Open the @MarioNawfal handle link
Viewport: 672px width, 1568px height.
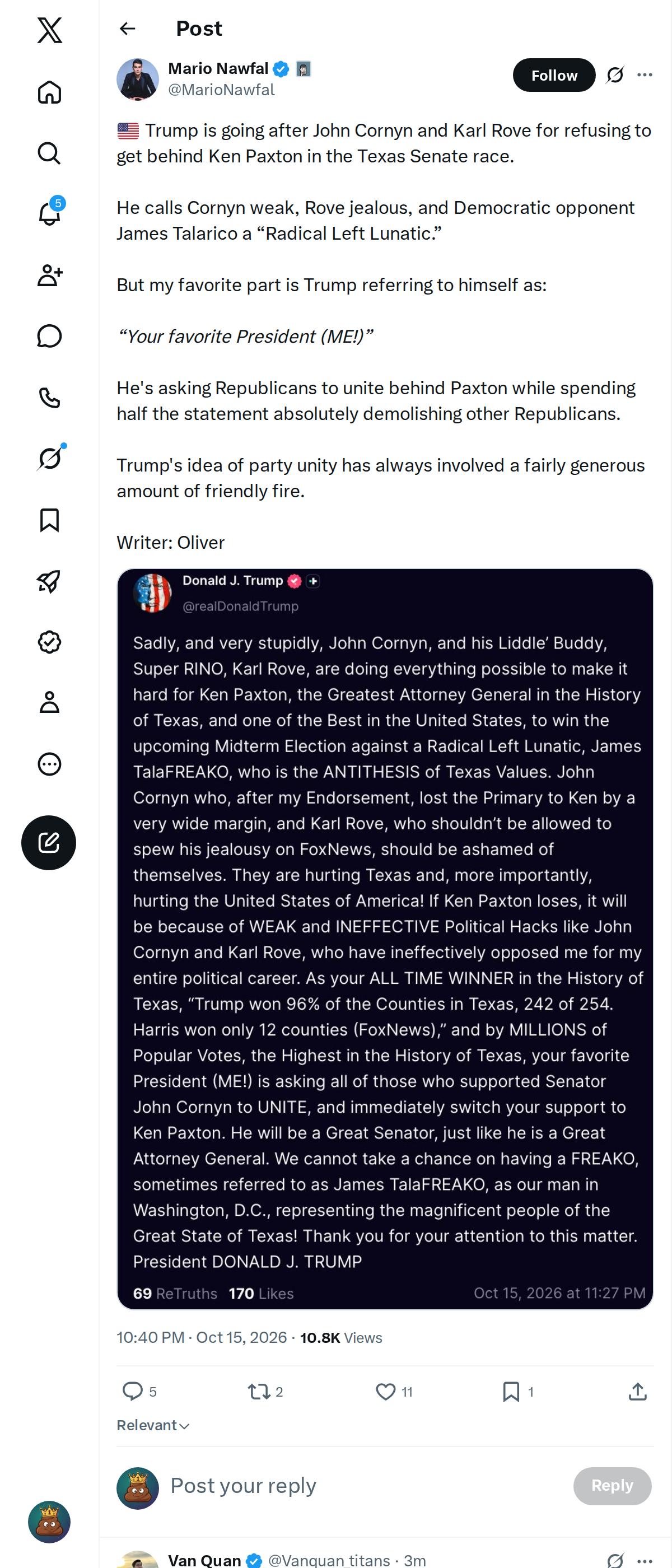point(222,90)
